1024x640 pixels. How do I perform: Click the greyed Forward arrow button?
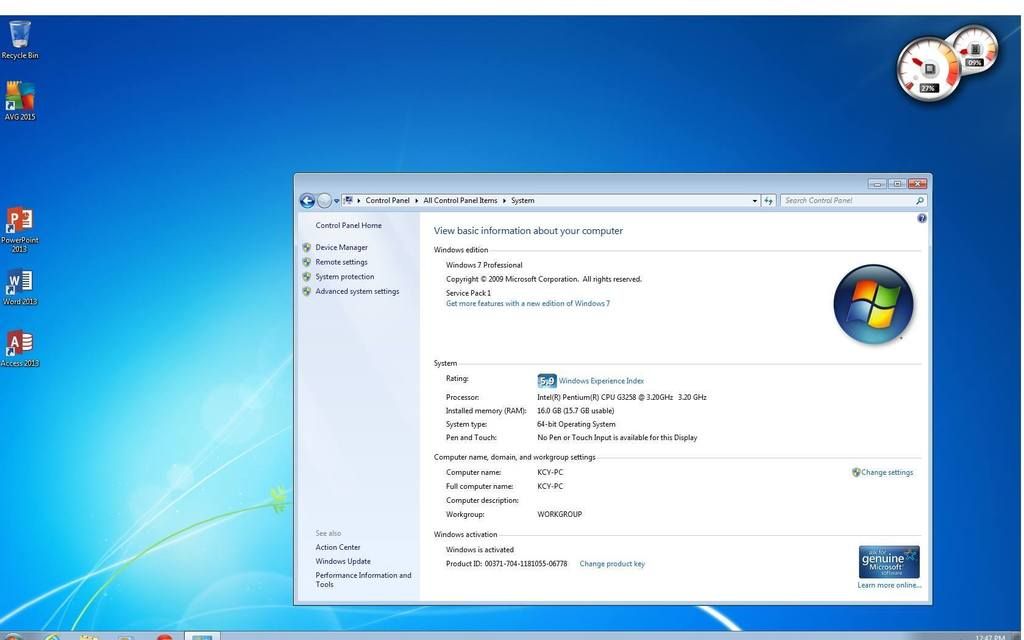coord(324,200)
